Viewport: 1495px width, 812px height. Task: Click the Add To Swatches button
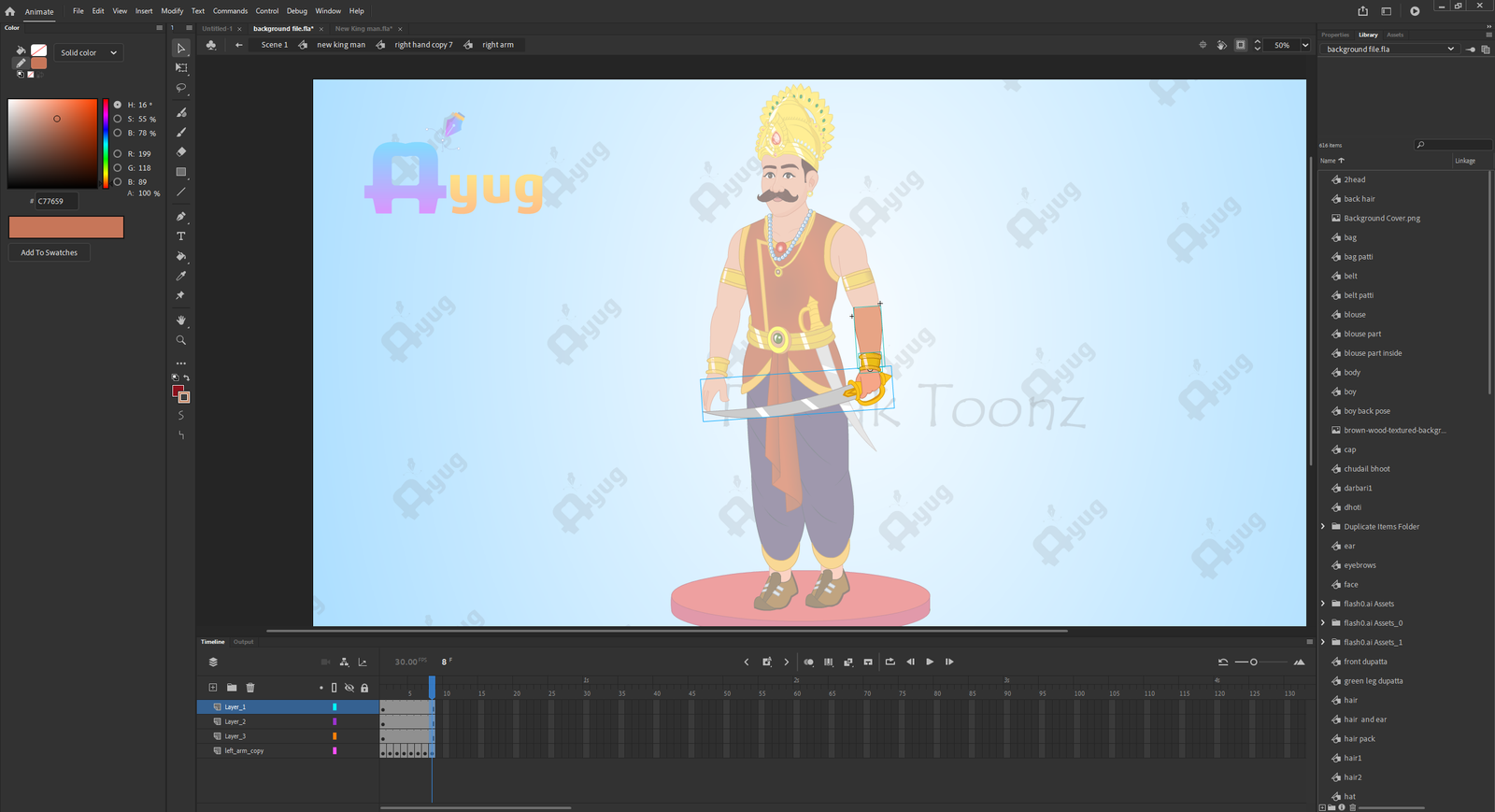coord(50,252)
